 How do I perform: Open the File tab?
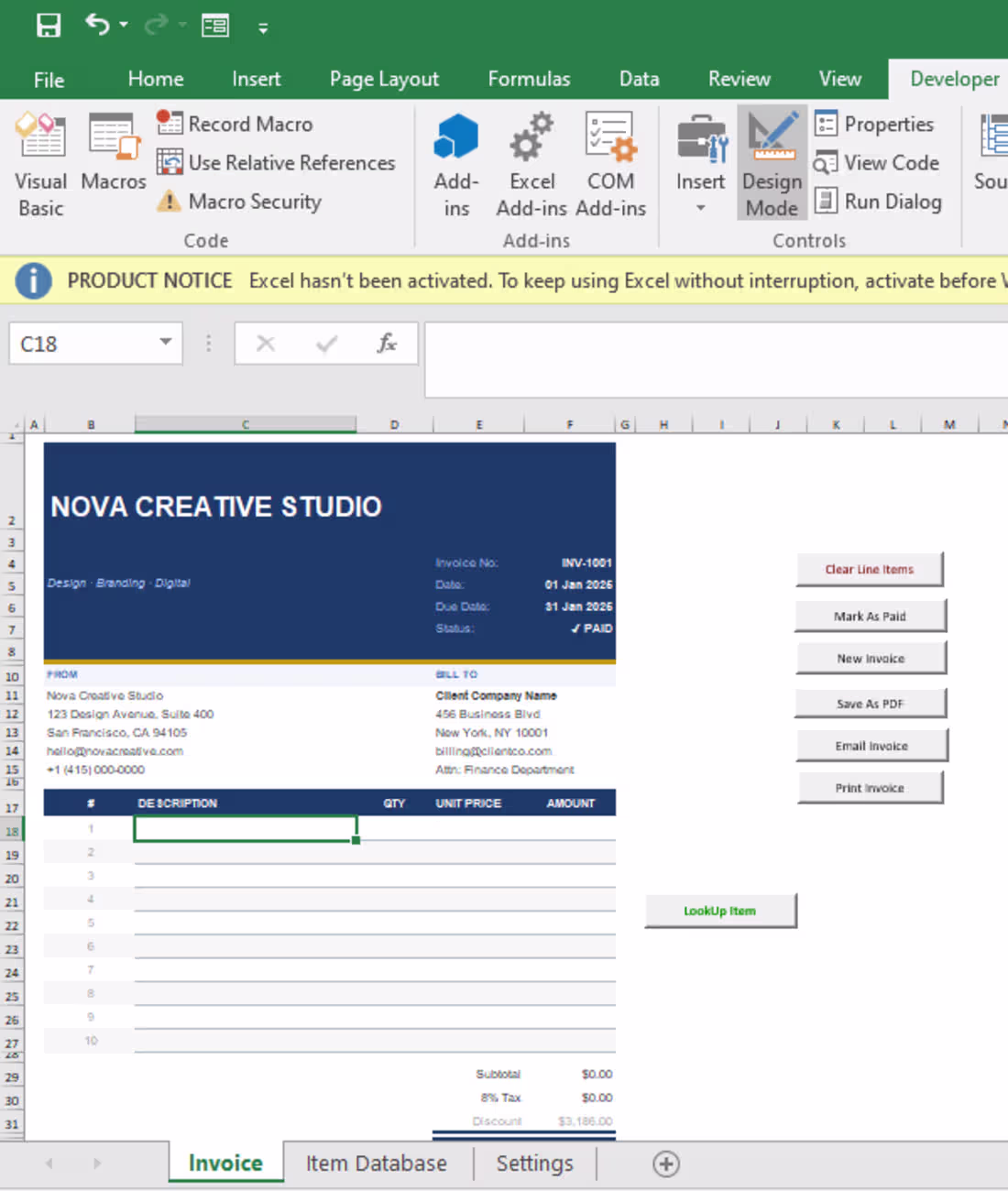(x=49, y=80)
